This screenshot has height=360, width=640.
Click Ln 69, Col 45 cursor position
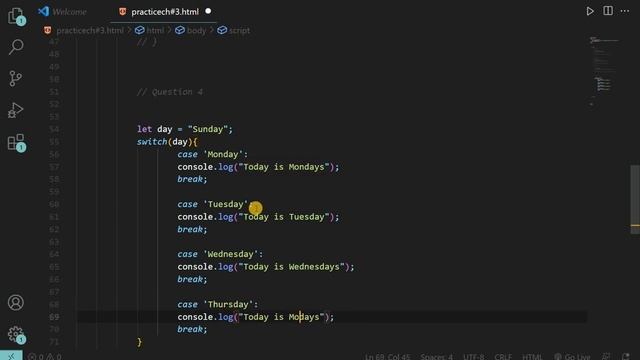pyautogui.click(x=387, y=356)
